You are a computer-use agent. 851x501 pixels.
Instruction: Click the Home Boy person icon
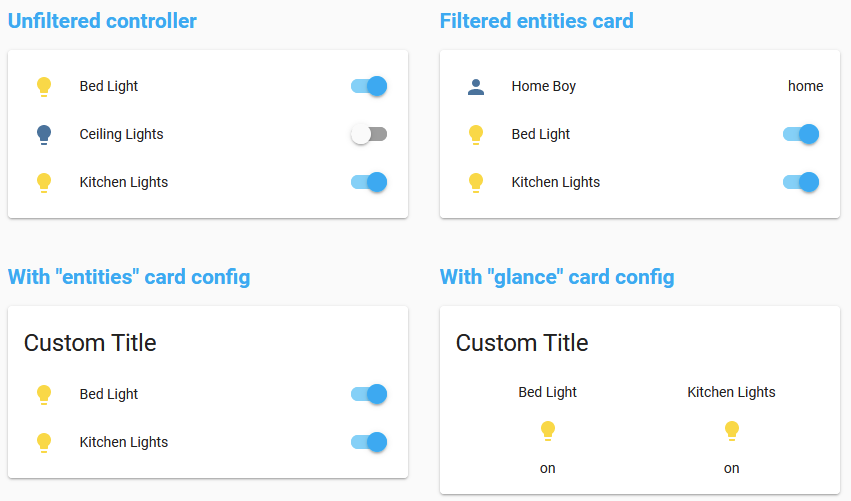(x=476, y=86)
